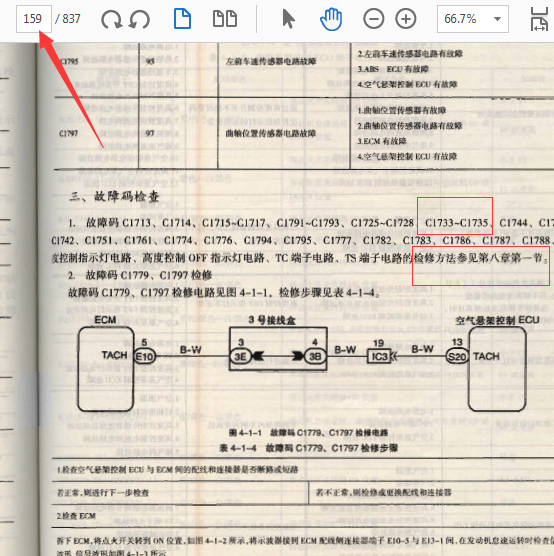Zoom in with the plus button
The image size is (554, 556).
[406, 19]
